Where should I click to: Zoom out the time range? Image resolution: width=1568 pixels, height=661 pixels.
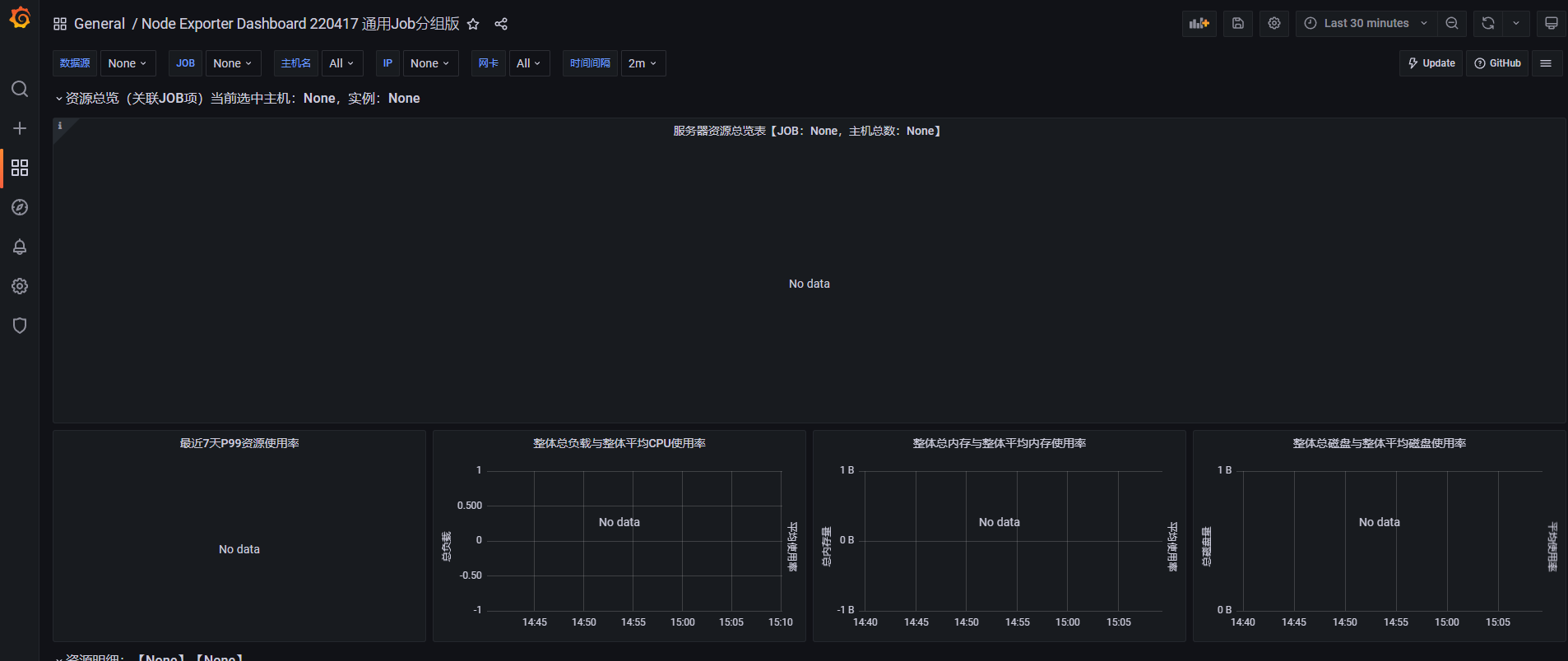coord(1452,23)
